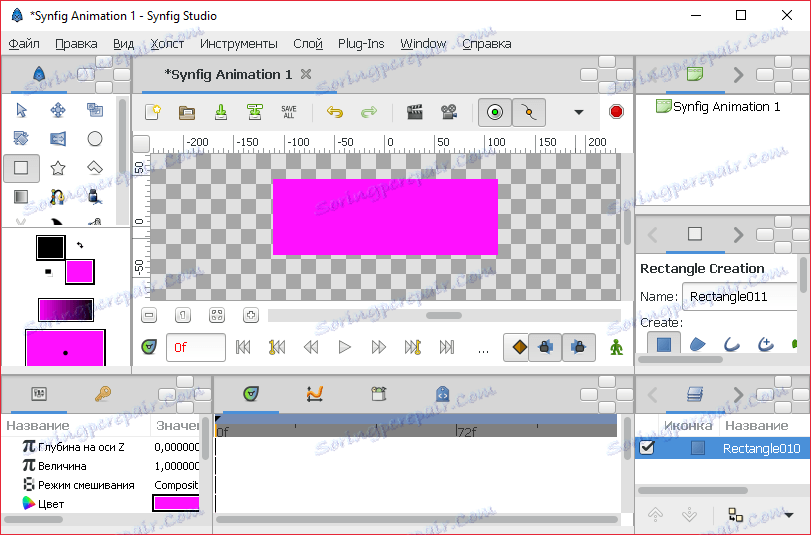This screenshot has height=535, width=811.
Task: Open the Render settings clapperboard icon
Action: coord(414,112)
